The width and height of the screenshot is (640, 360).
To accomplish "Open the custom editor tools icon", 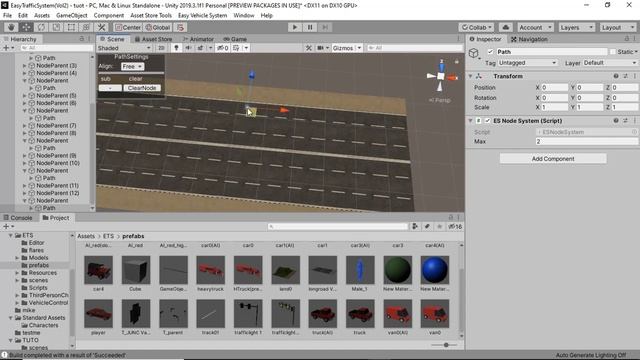I will (101, 27).
